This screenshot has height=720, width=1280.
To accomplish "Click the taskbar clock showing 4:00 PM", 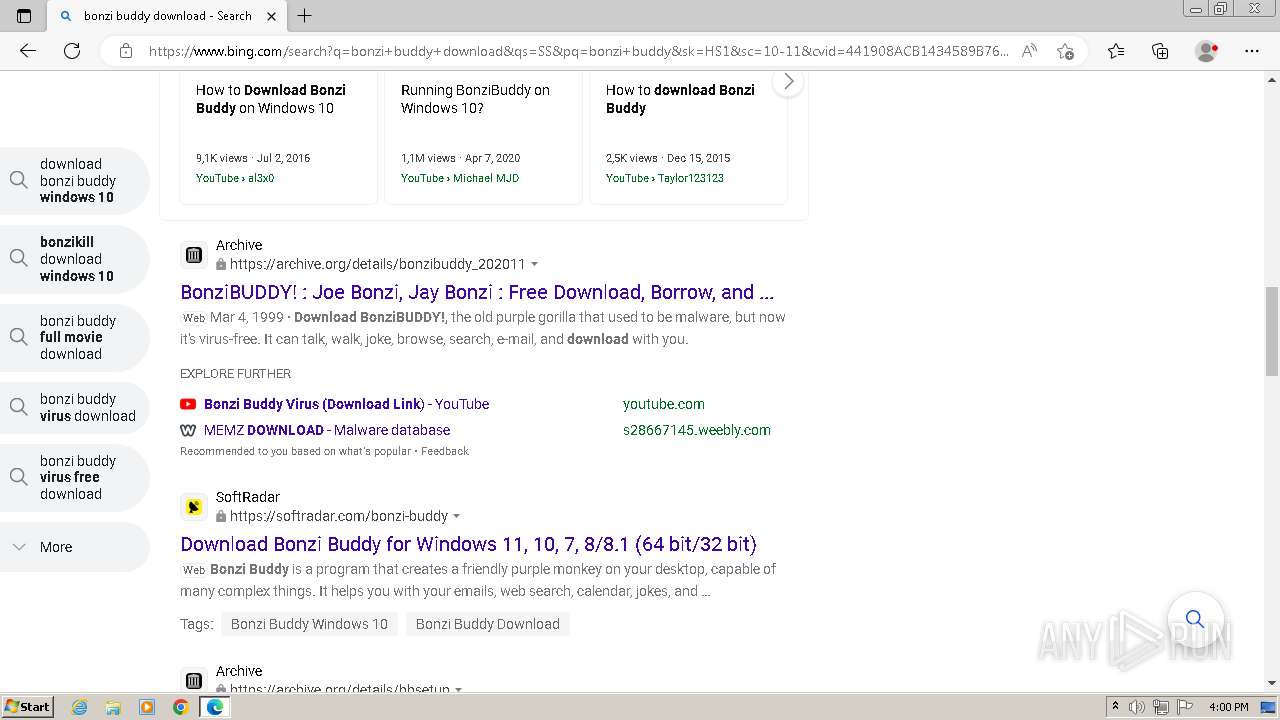I will click(x=1228, y=707).
